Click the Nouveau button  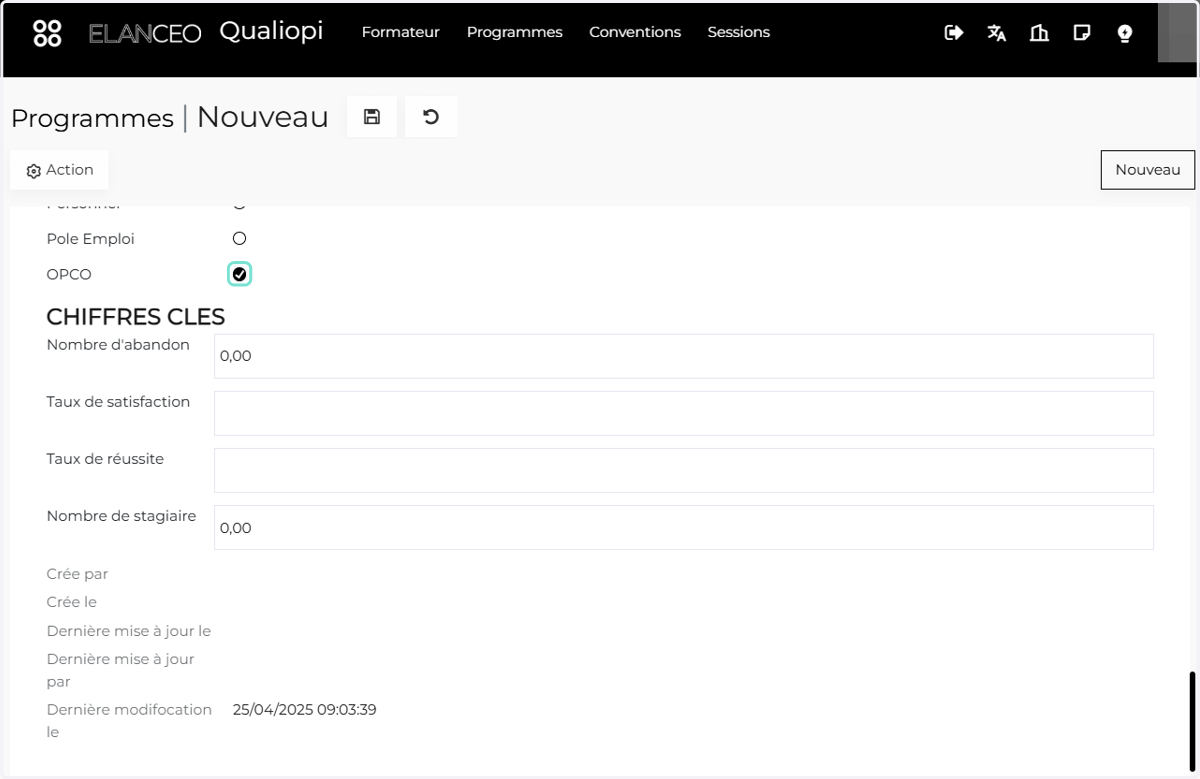coord(1148,170)
